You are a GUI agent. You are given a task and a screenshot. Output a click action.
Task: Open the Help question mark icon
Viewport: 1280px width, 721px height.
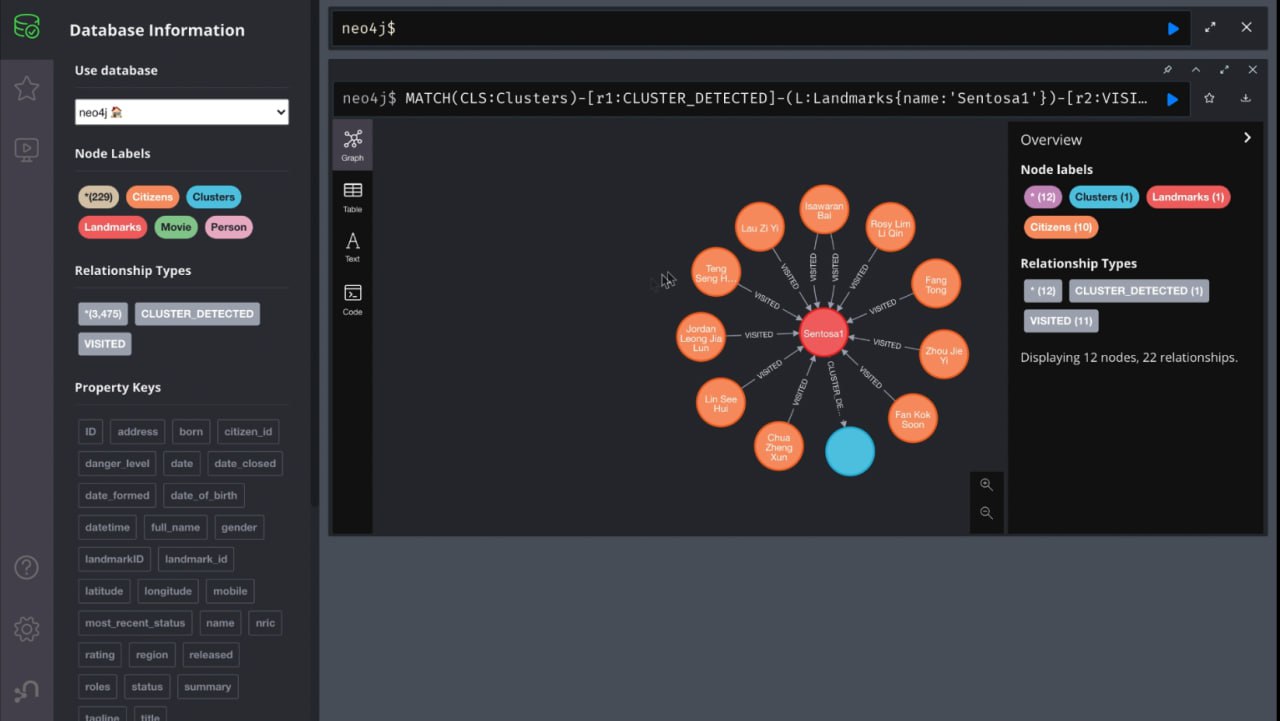pyautogui.click(x=27, y=568)
